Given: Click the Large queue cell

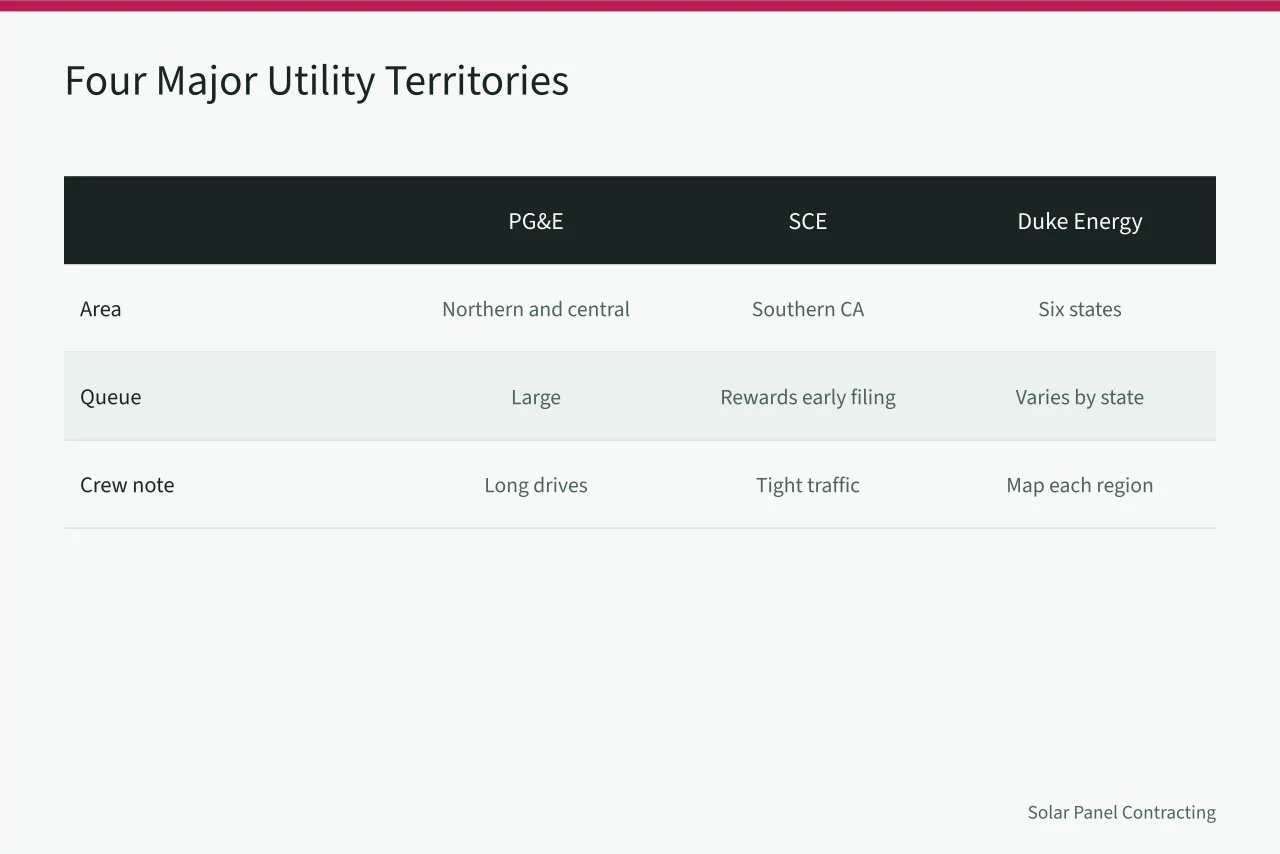Looking at the screenshot, I should coord(536,398).
